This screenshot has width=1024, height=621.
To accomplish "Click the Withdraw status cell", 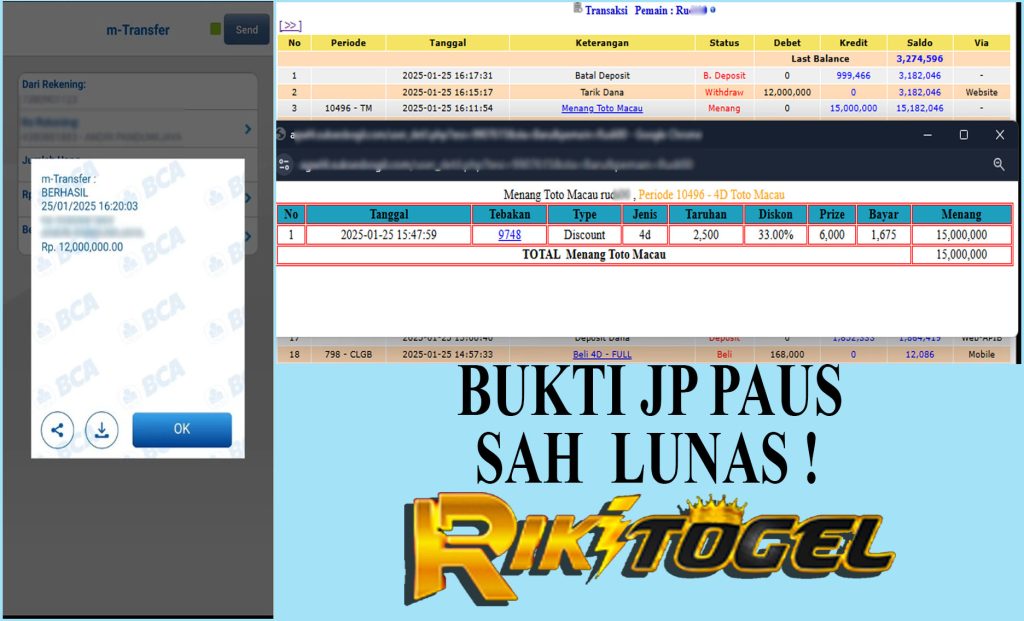I will (x=724, y=93).
